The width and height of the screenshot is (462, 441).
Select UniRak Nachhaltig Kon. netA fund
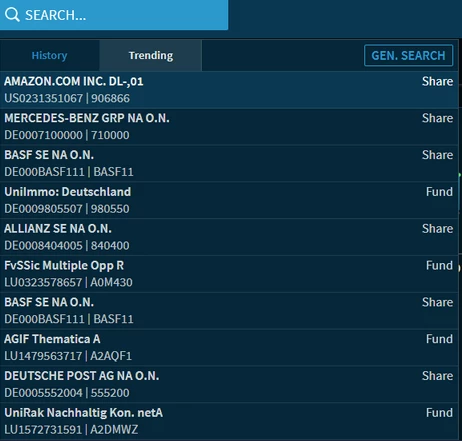[x=229, y=421]
